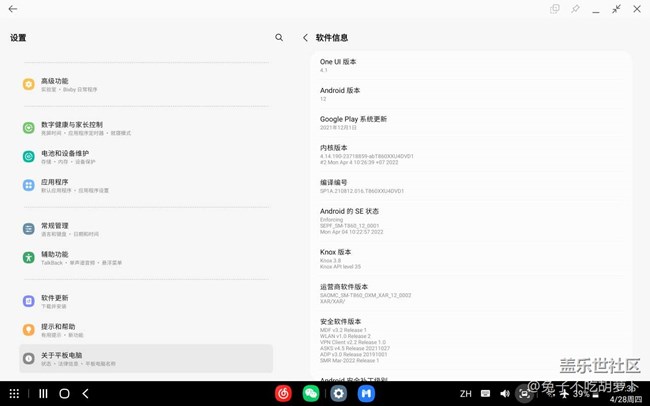Open NetEase Music red taskbar icon
The image size is (650, 406).
click(283, 394)
